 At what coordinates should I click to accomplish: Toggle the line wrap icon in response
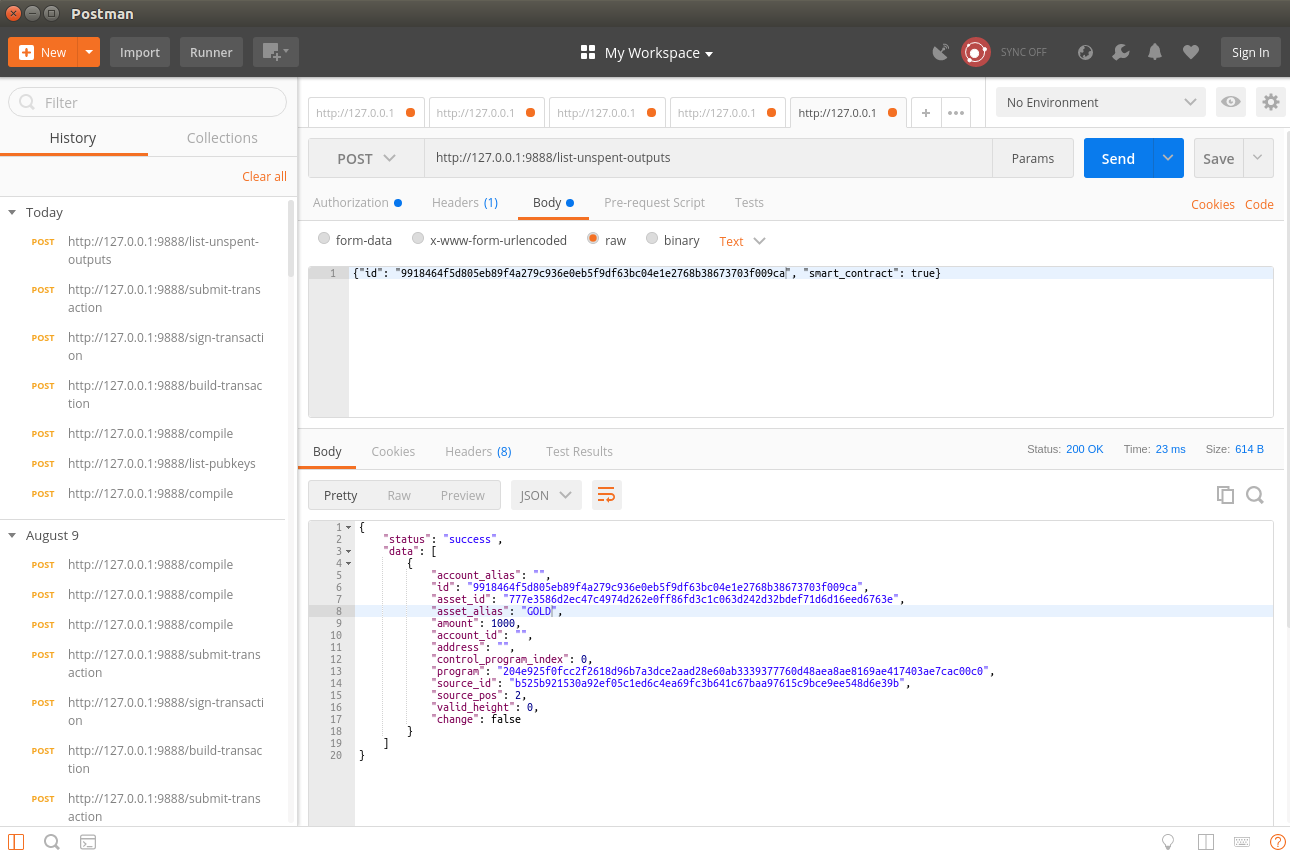pyautogui.click(x=606, y=495)
